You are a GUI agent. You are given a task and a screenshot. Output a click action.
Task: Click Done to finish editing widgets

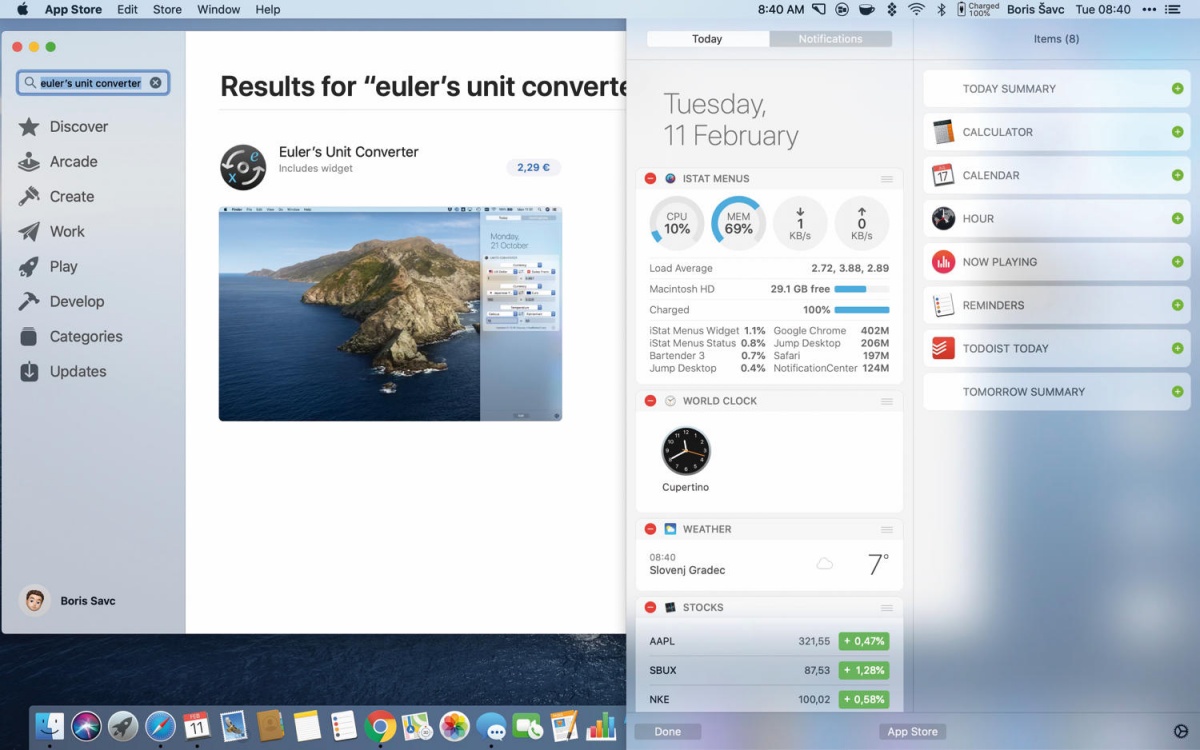tap(668, 732)
